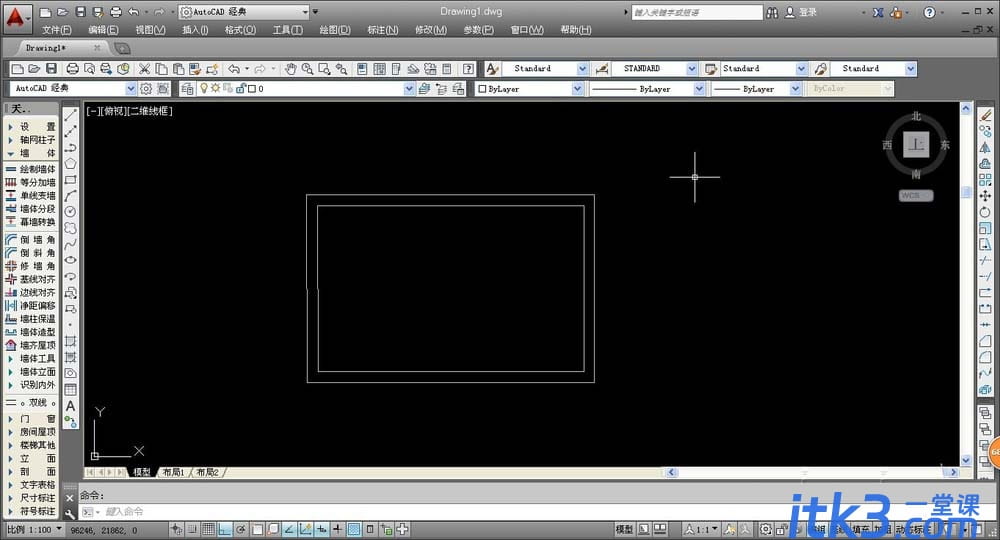Toggle Grid display in status bar
The image size is (1000, 540).
click(208, 529)
